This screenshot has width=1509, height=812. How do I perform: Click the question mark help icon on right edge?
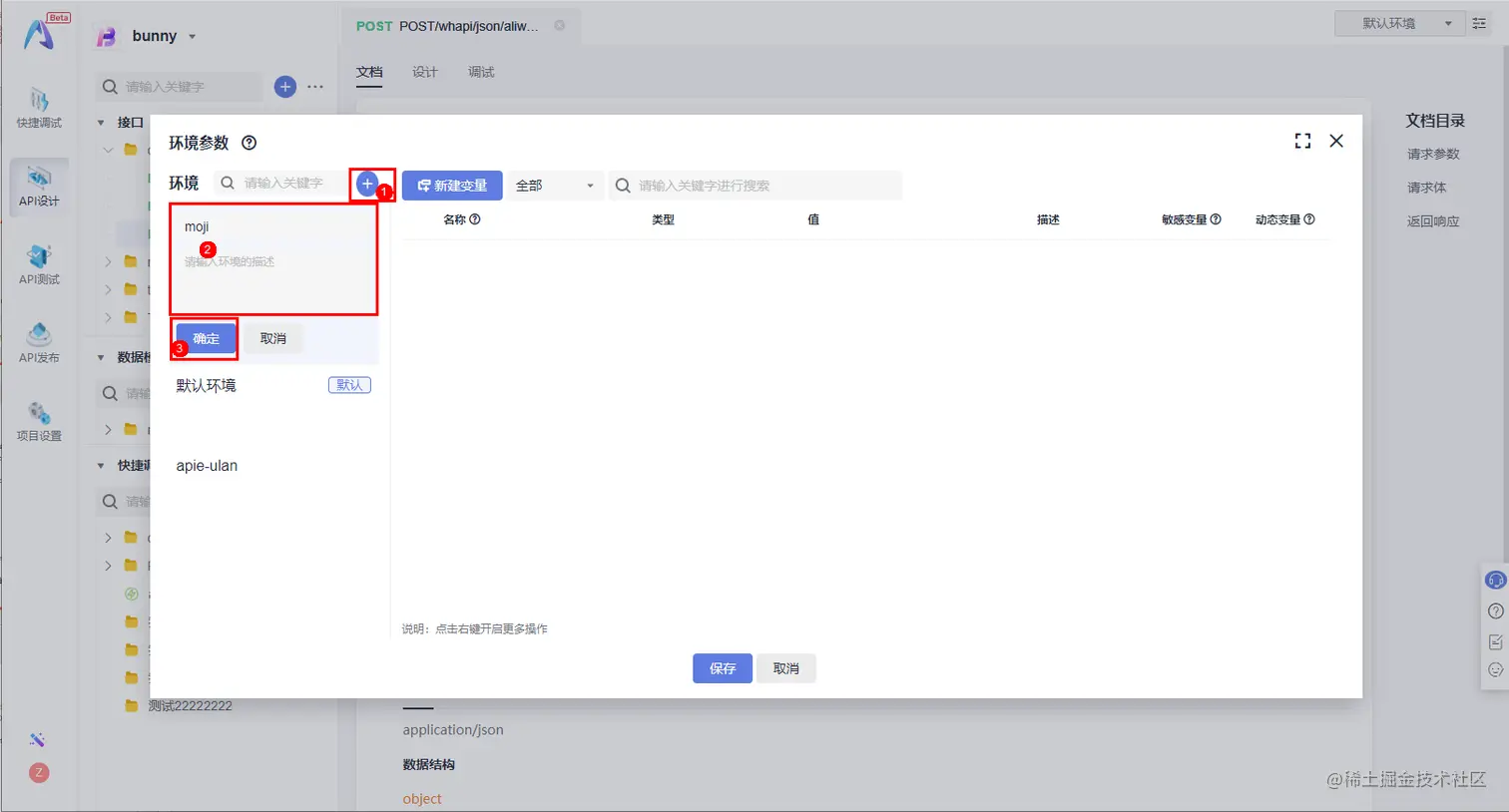click(1495, 610)
